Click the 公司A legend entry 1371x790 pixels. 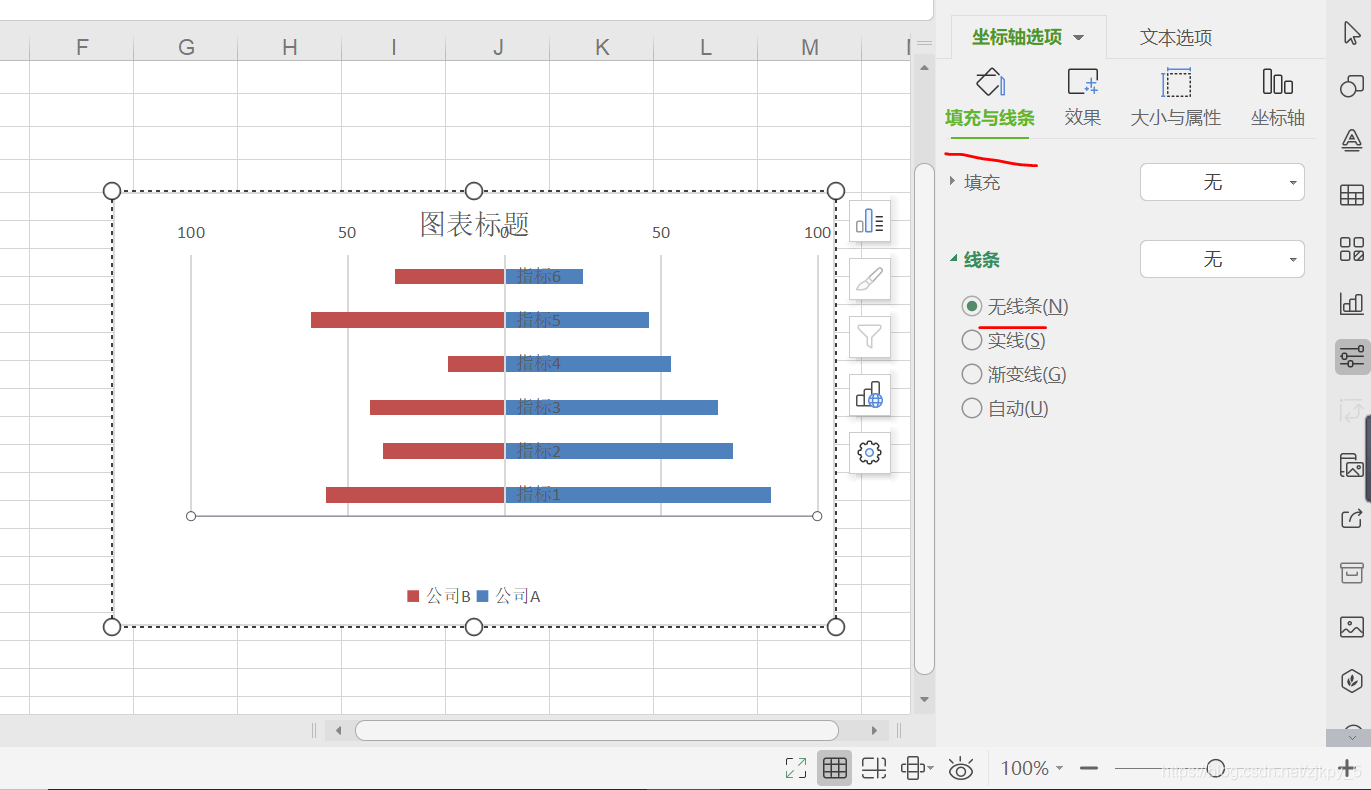pos(508,596)
